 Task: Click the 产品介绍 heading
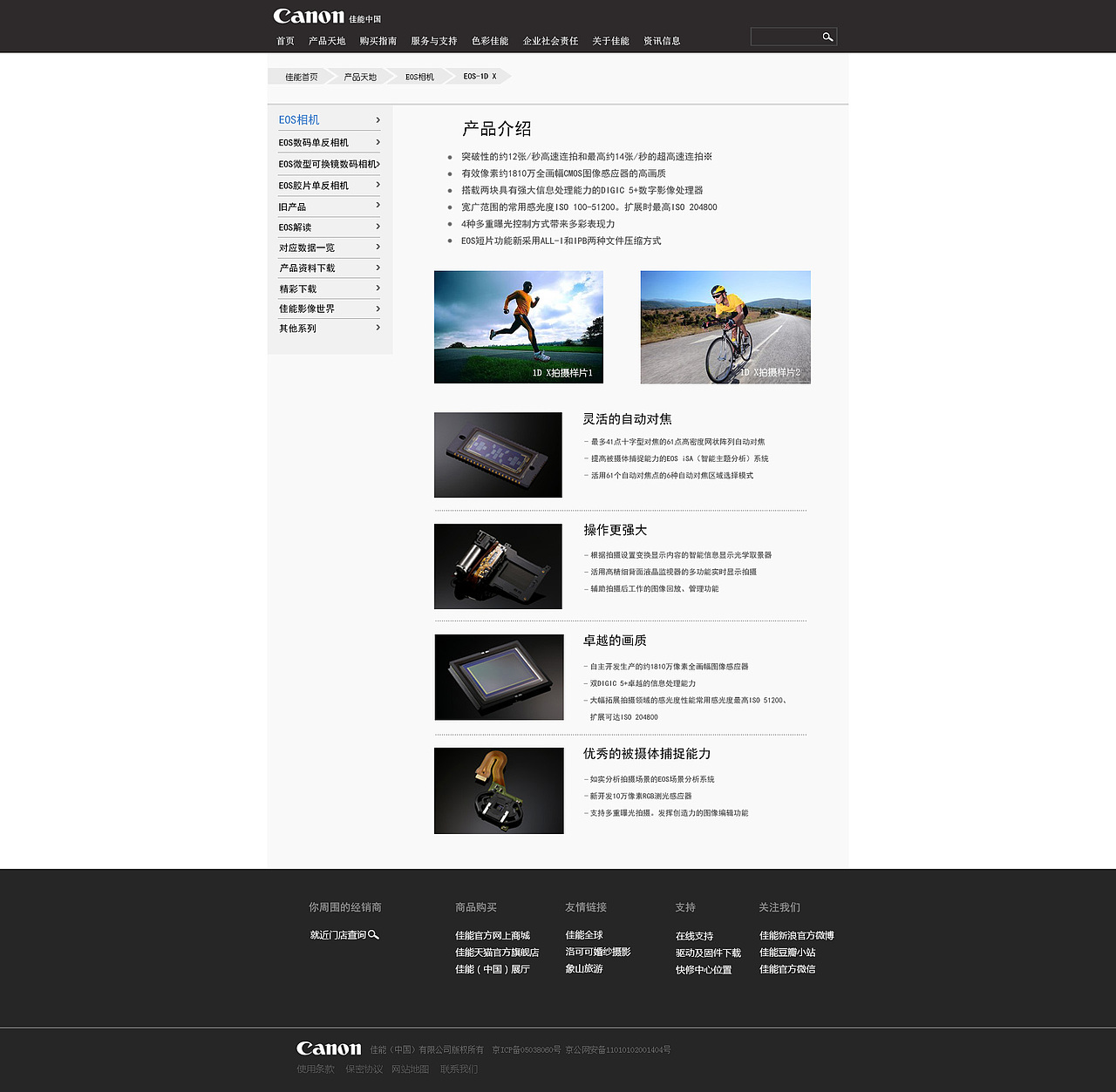(x=497, y=129)
